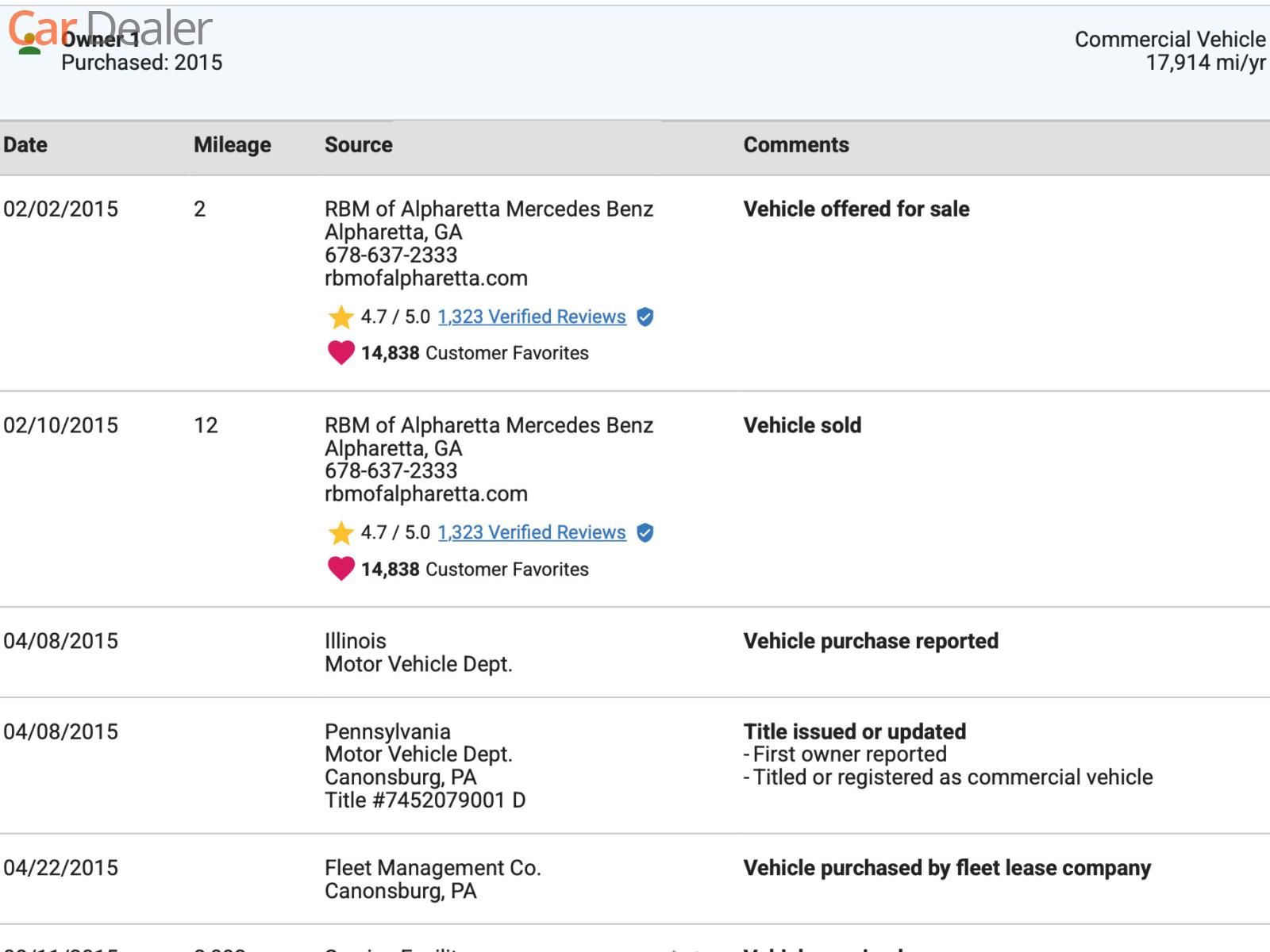This screenshot has height=952, width=1270.
Task: Click verified shield badge in Vehicle sold row
Action: pos(645,533)
